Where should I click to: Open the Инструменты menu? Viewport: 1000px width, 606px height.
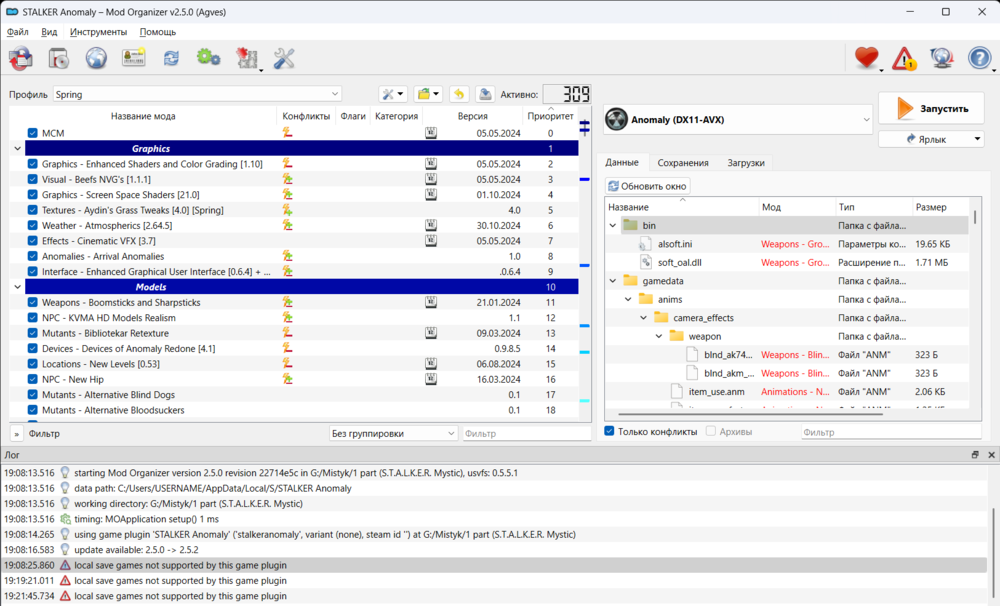(97, 31)
